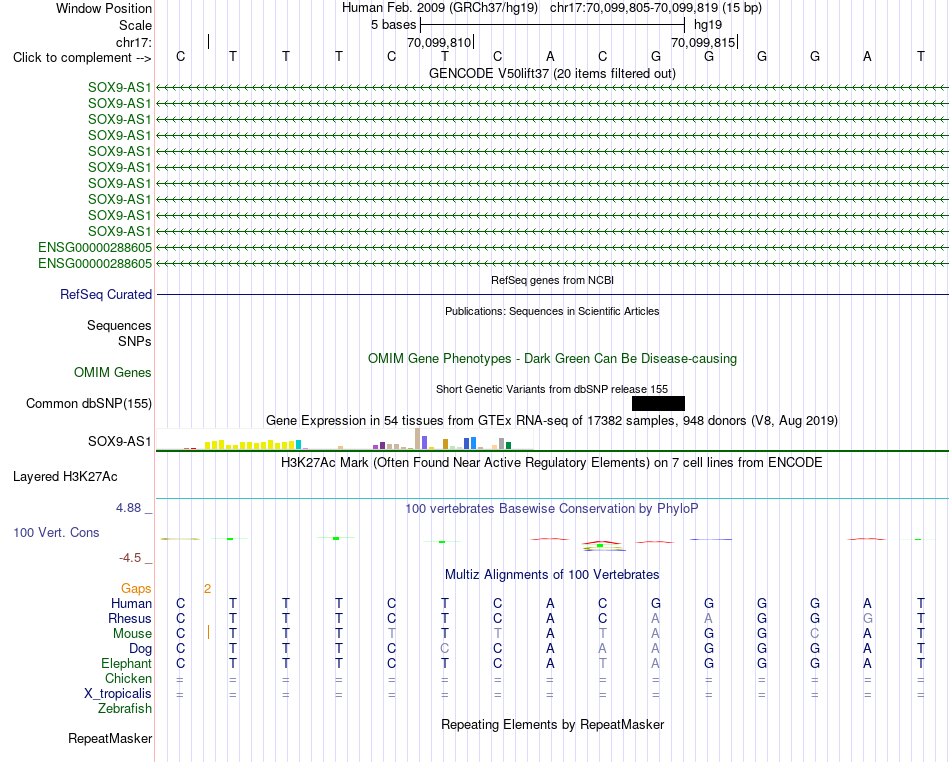
Task: Click the 70,099,810 position tick label
Action: (439, 43)
